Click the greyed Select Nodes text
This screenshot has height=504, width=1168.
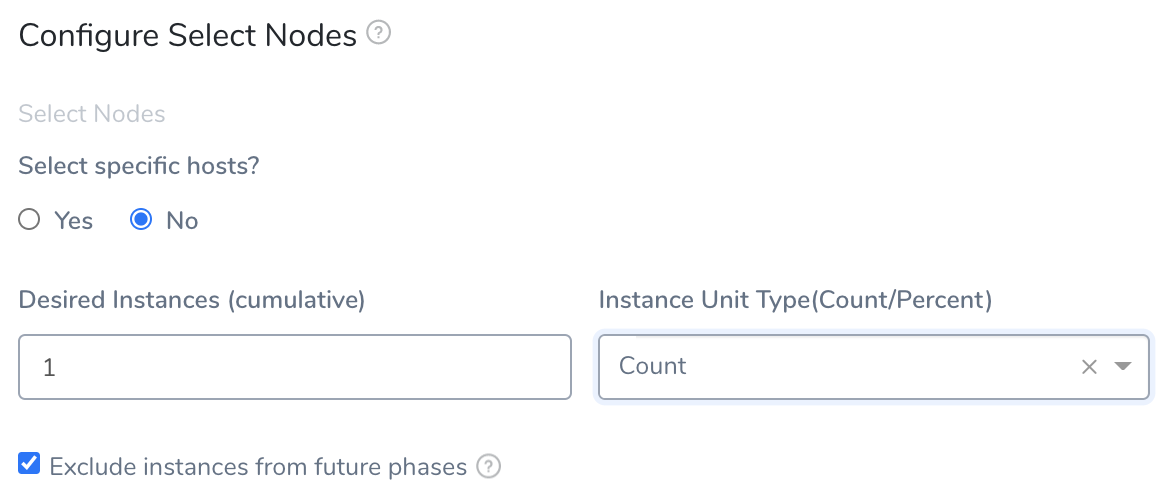click(x=92, y=114)
